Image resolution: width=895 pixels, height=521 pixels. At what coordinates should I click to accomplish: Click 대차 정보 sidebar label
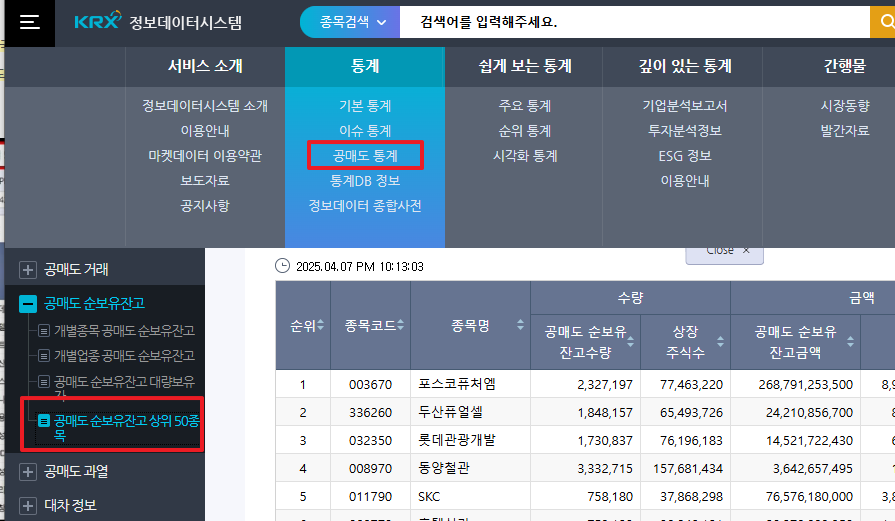tap(70, 506)
